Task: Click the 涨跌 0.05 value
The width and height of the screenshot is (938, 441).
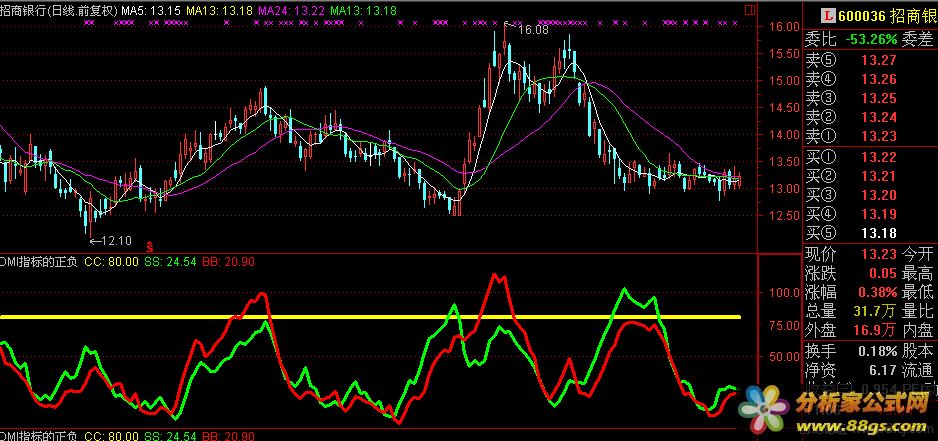Action: coord(884,274)
